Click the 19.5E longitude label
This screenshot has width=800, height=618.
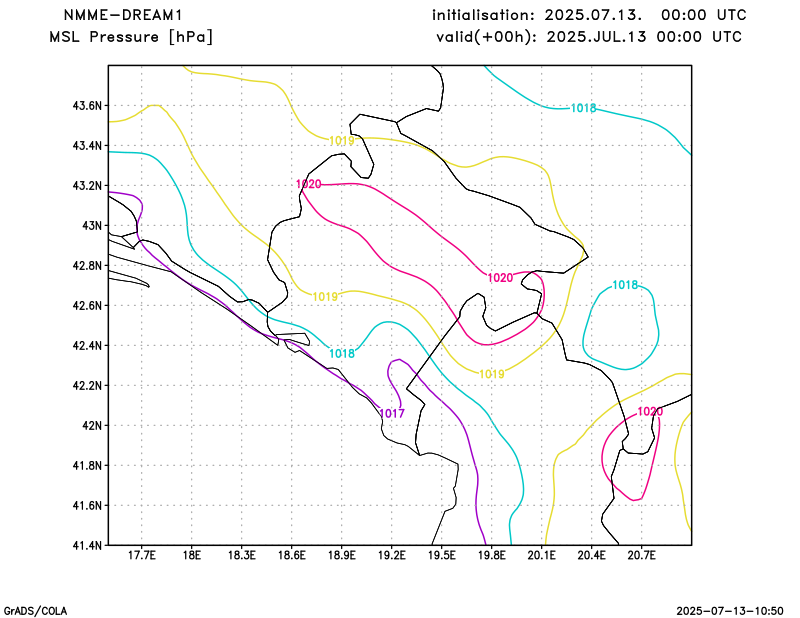[x=441, y=555]
